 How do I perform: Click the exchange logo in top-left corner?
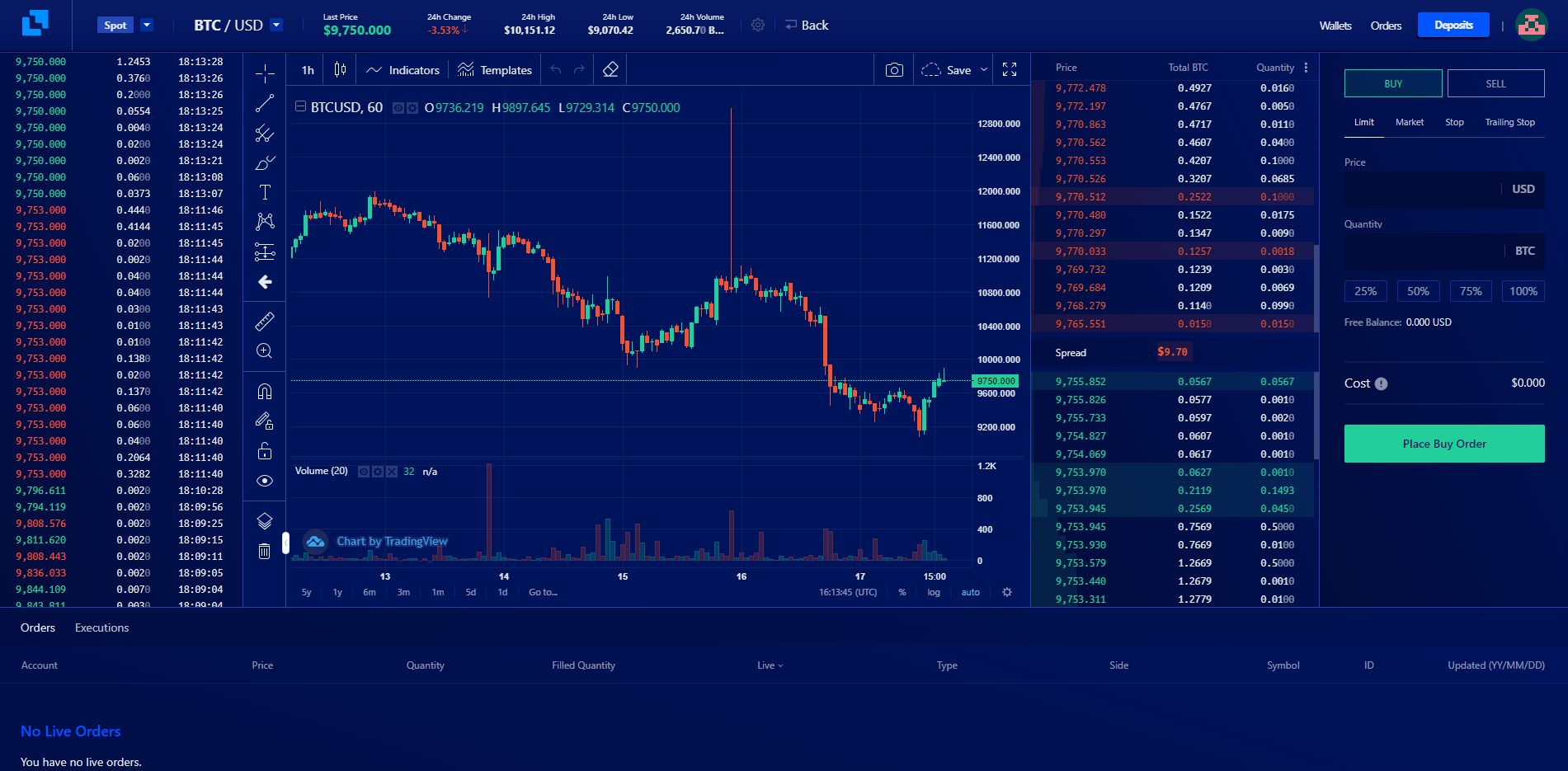35,23
